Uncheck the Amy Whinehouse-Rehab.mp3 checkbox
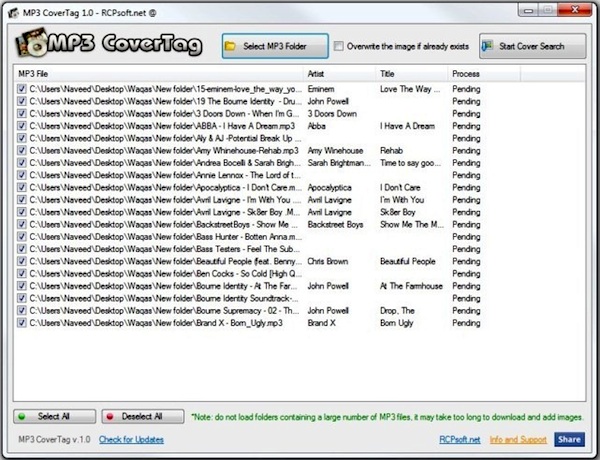600x460 pixels. click(x=21, y=150)
